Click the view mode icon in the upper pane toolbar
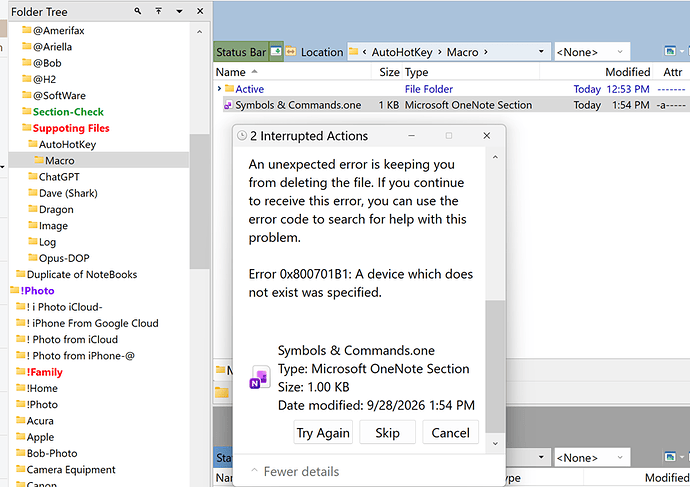 [670, 51]
